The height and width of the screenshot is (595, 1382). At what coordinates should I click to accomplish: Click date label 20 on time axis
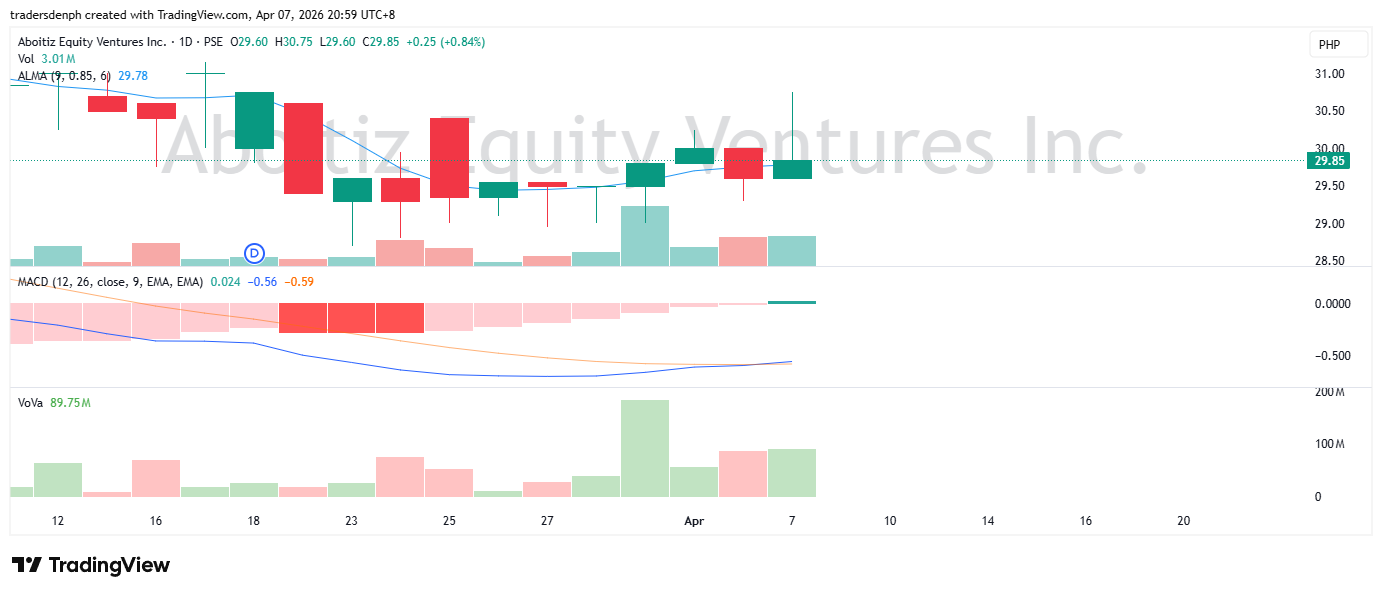pyautogui.click(x=1184, y=521)
